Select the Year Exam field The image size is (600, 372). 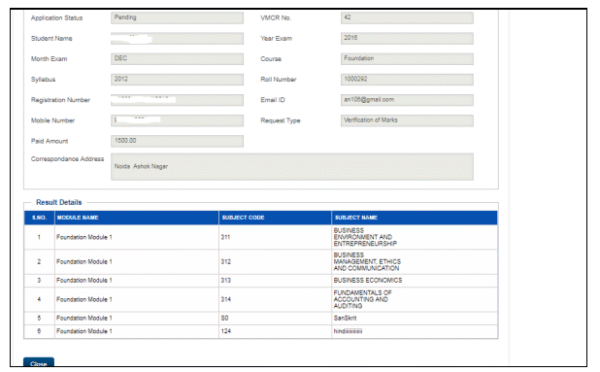coord(407,38)
